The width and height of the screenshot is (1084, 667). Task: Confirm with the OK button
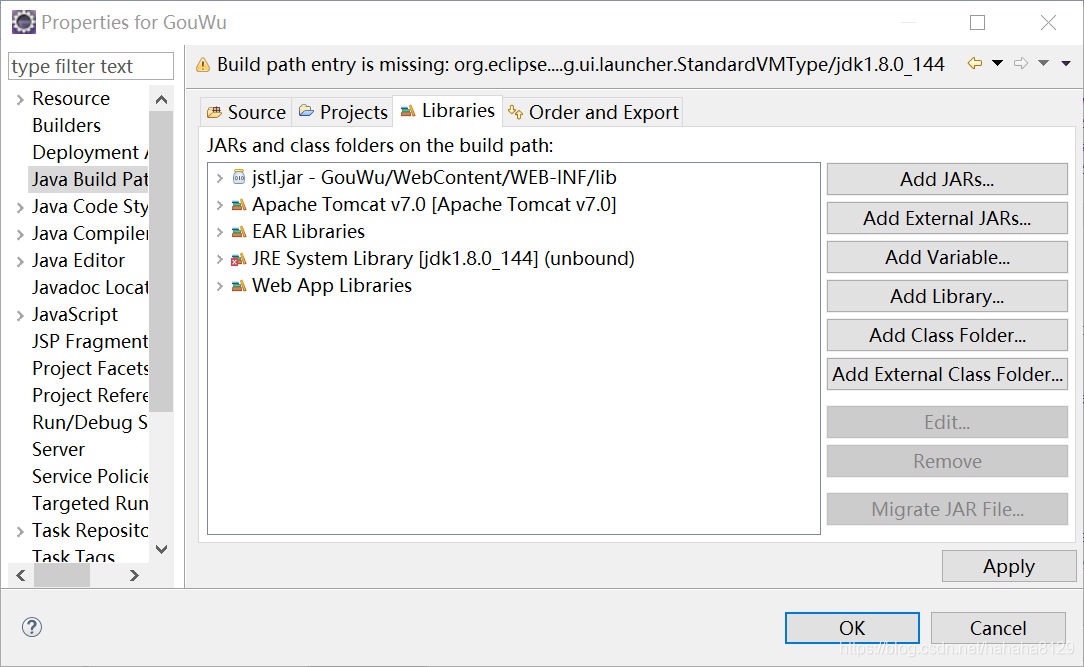(x=852, y=628)
